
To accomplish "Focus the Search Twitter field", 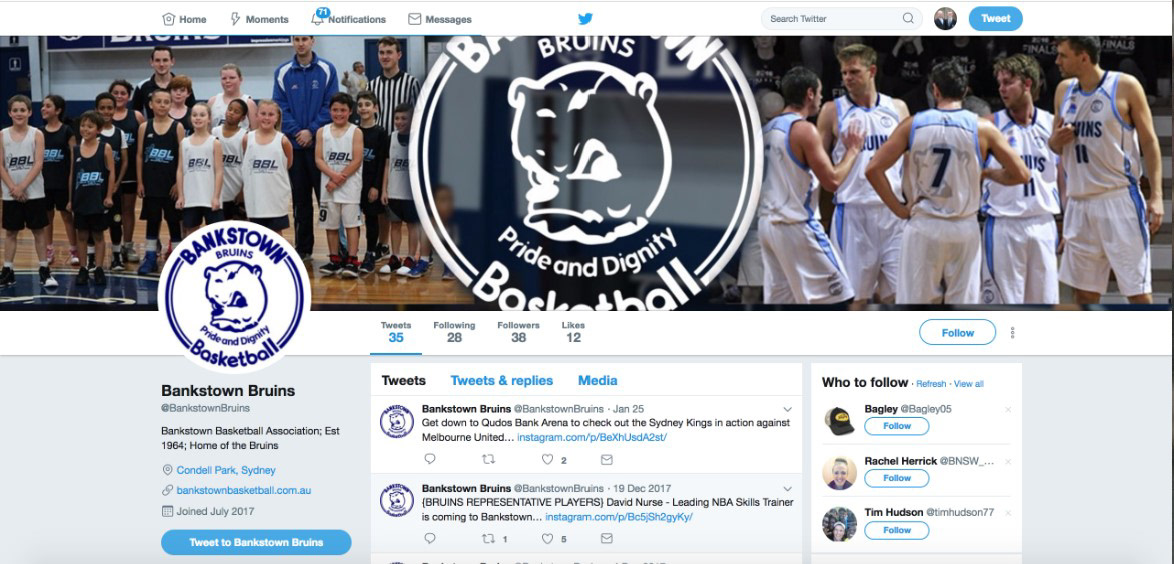I will (x=842, y=19).
